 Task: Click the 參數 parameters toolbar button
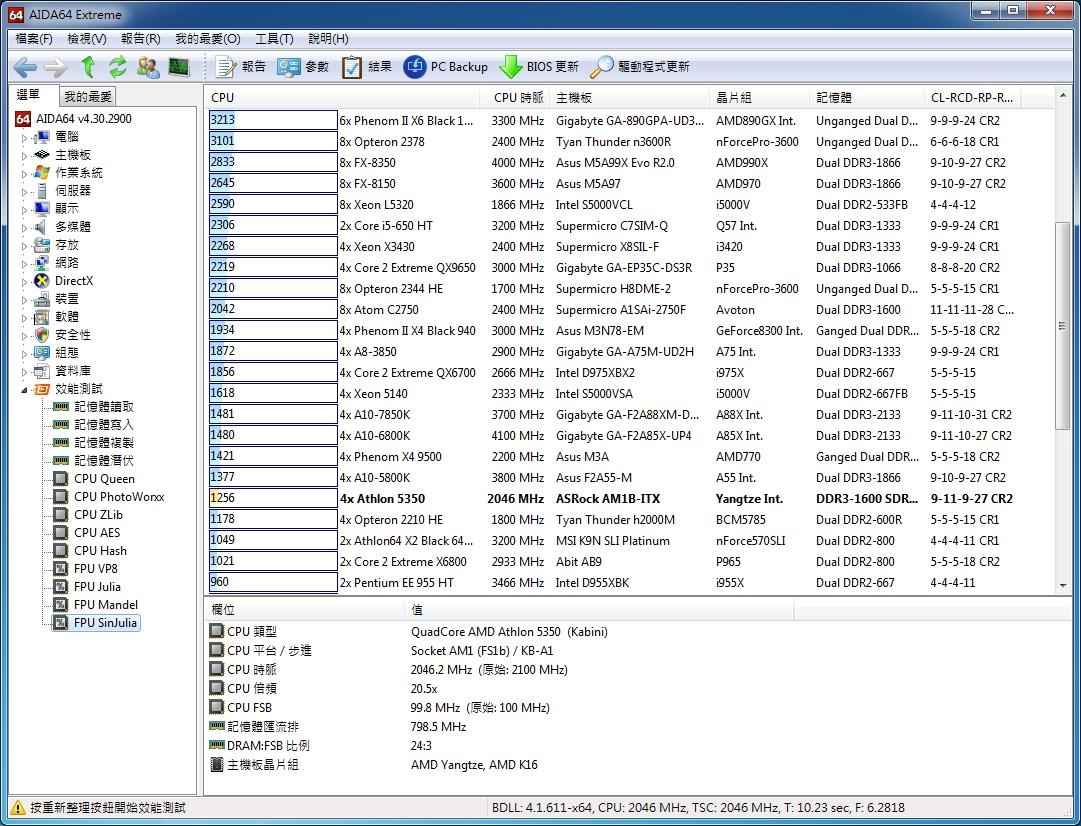pos(303,67)
